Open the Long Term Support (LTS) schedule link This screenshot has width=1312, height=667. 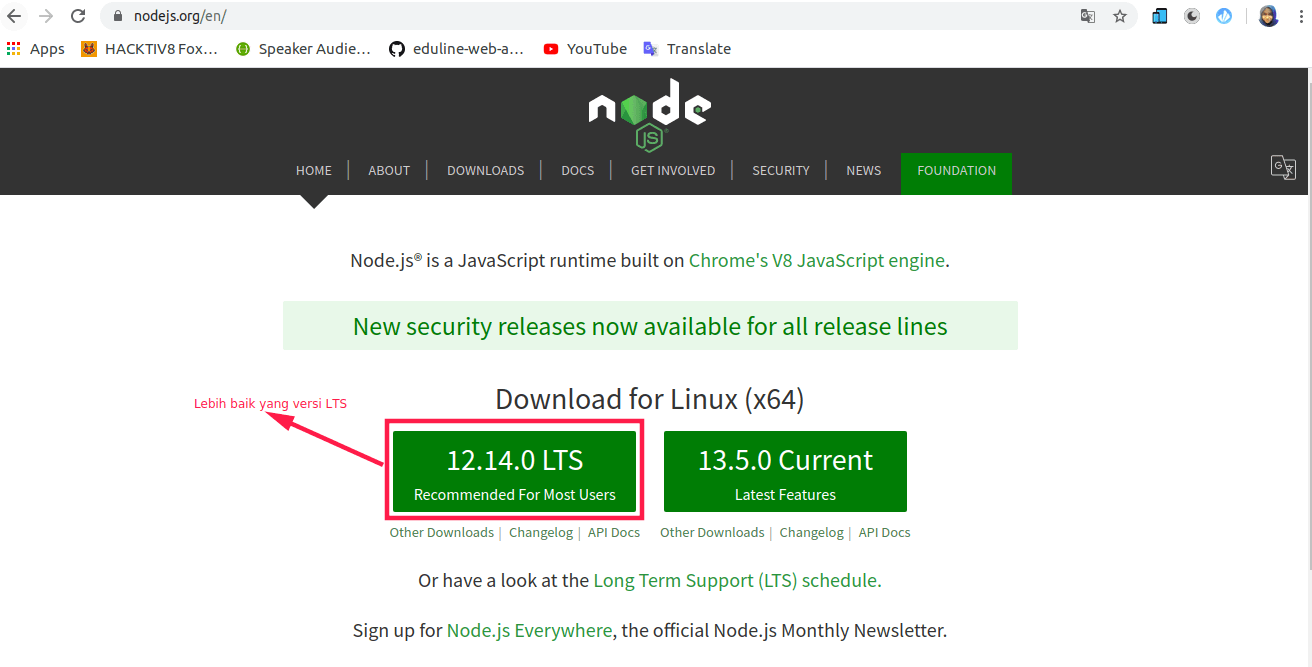pos(736,581)
